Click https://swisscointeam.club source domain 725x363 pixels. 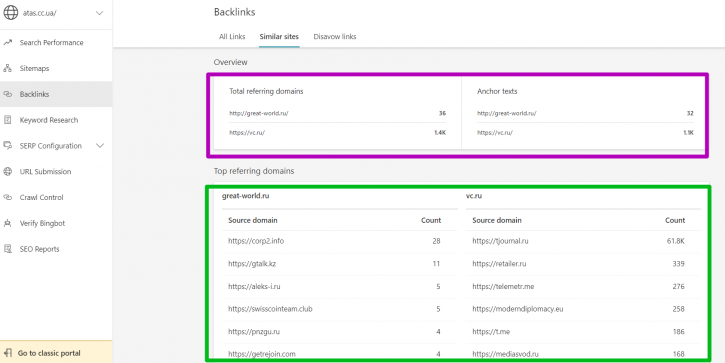point(270,308)
